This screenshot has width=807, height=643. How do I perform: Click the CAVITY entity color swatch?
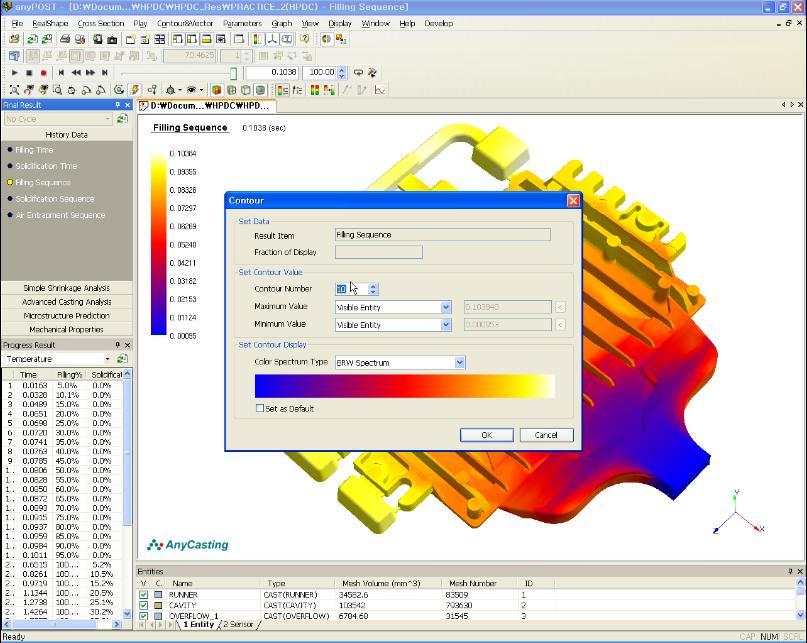[158, 605]
